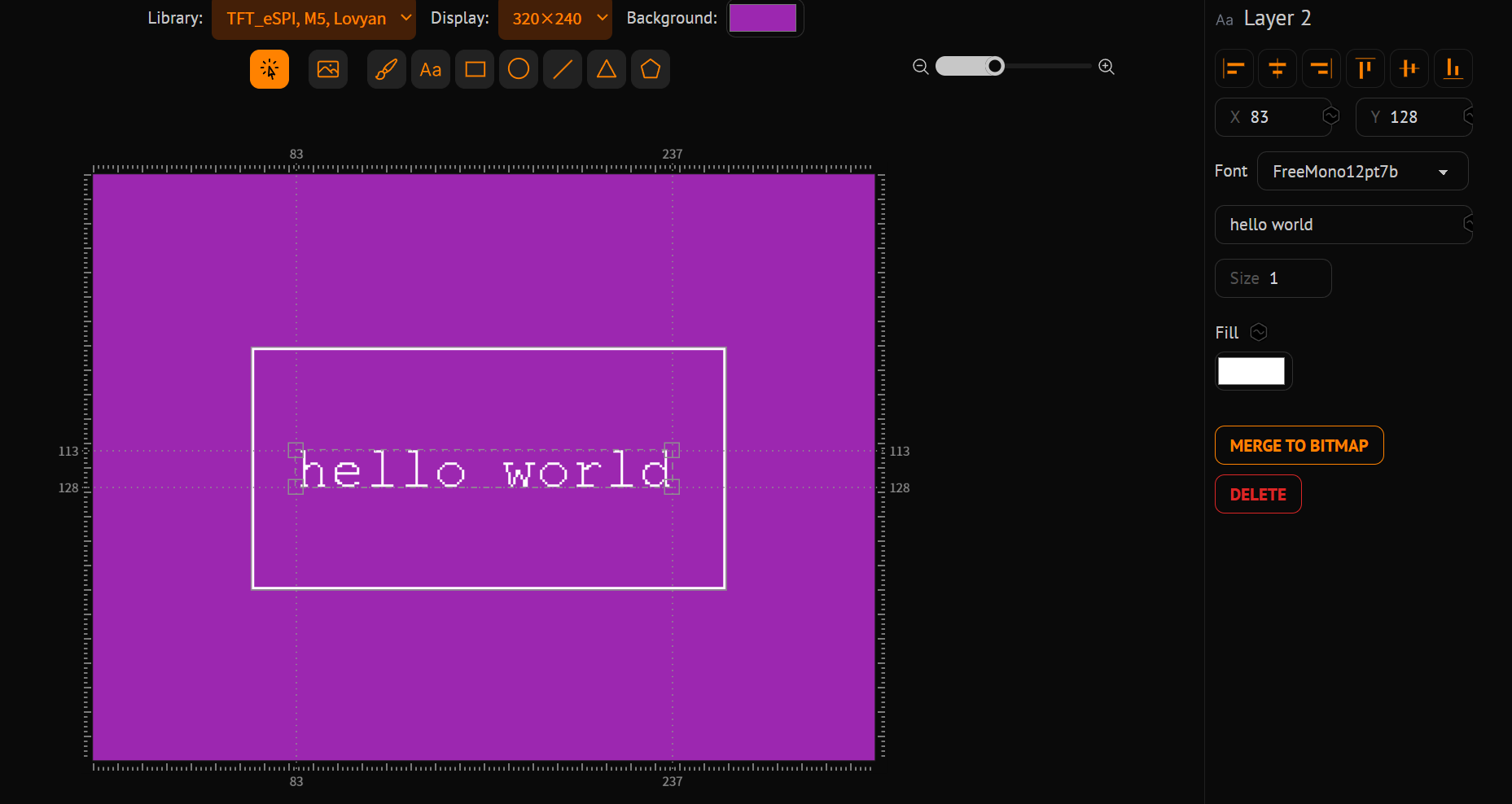This screenshot has width=1512, height=804.
Task: Click the Layer 2 title
Action: (1277, 18)
